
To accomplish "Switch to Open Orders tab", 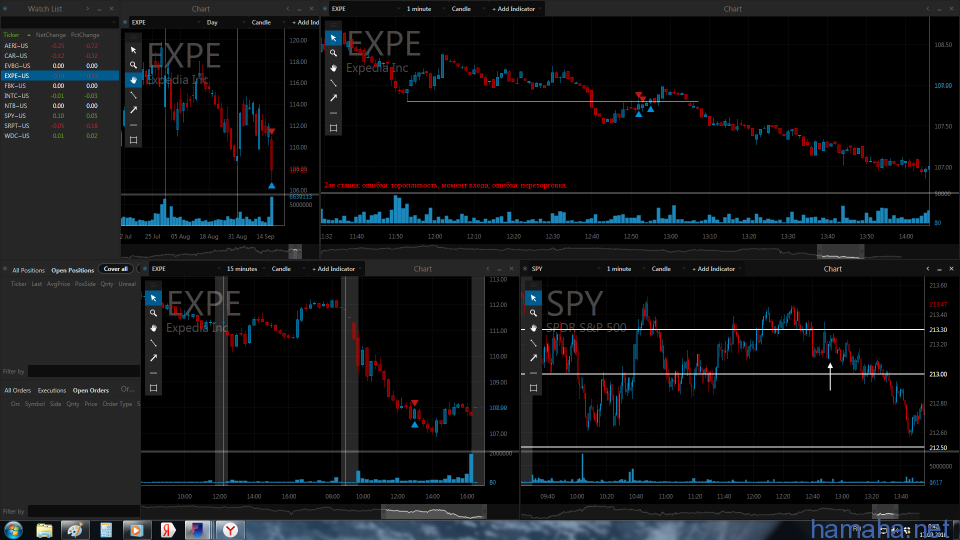I will pyautogui.click(x=91, y=391).
